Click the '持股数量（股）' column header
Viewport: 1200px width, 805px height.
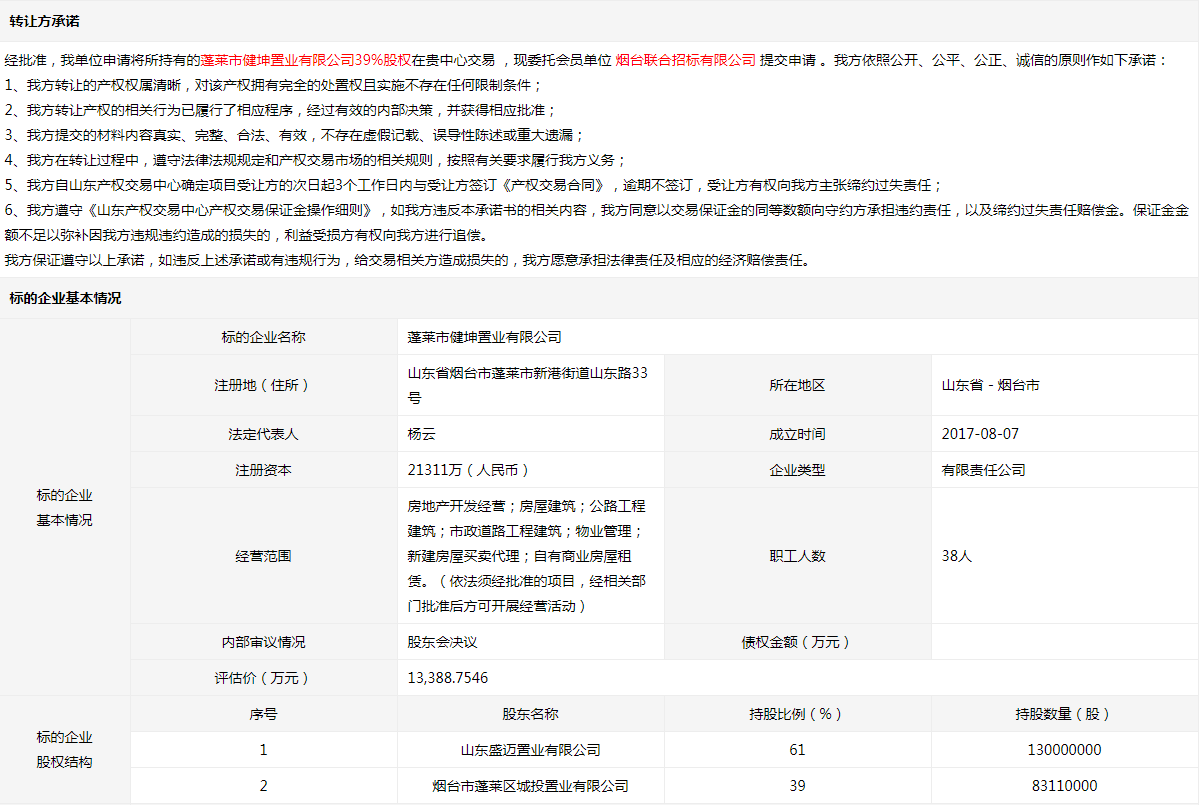(1065, 714)
